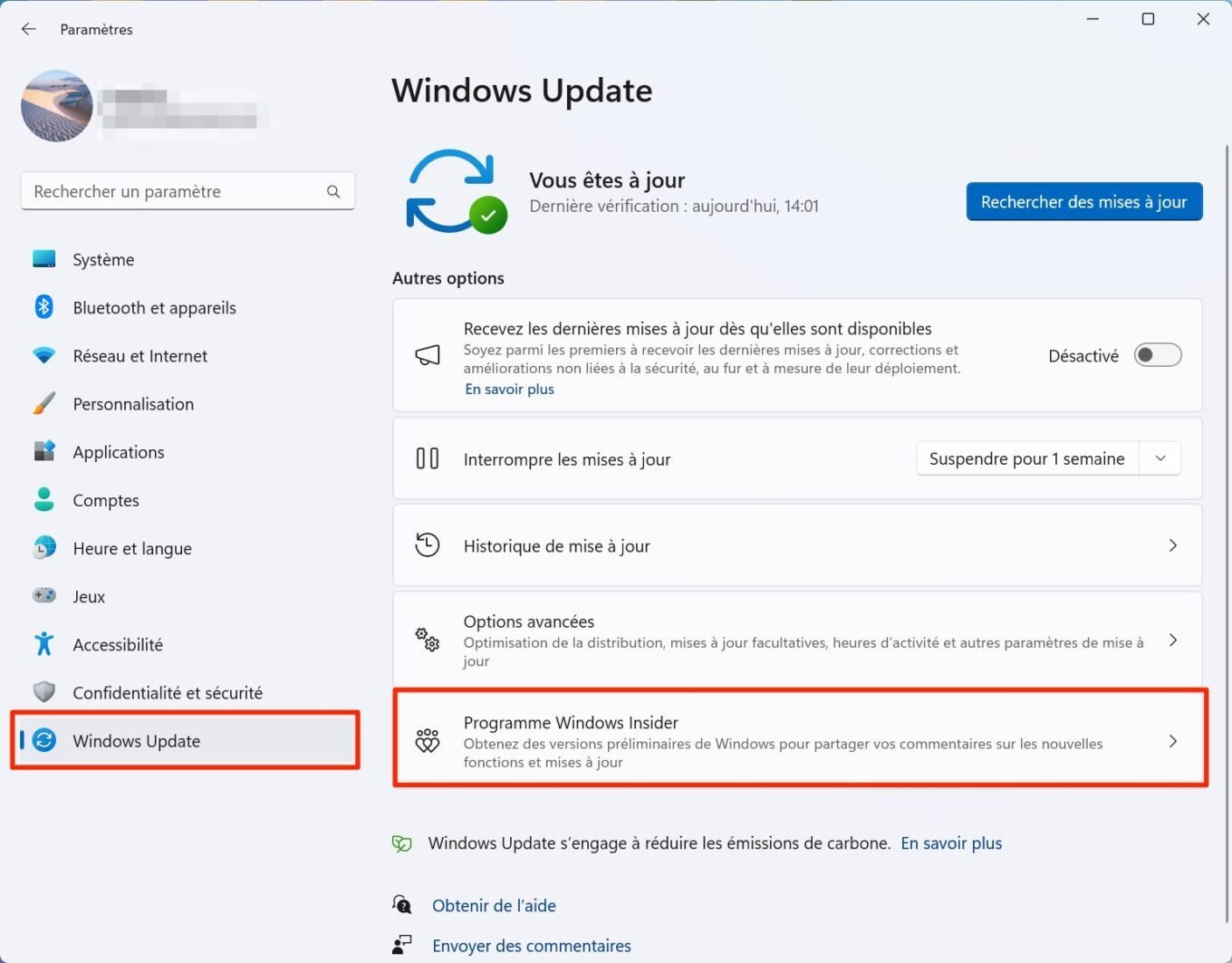Open the Applications section
Viewport: 1232px width, 963px height.
point(188,451)
